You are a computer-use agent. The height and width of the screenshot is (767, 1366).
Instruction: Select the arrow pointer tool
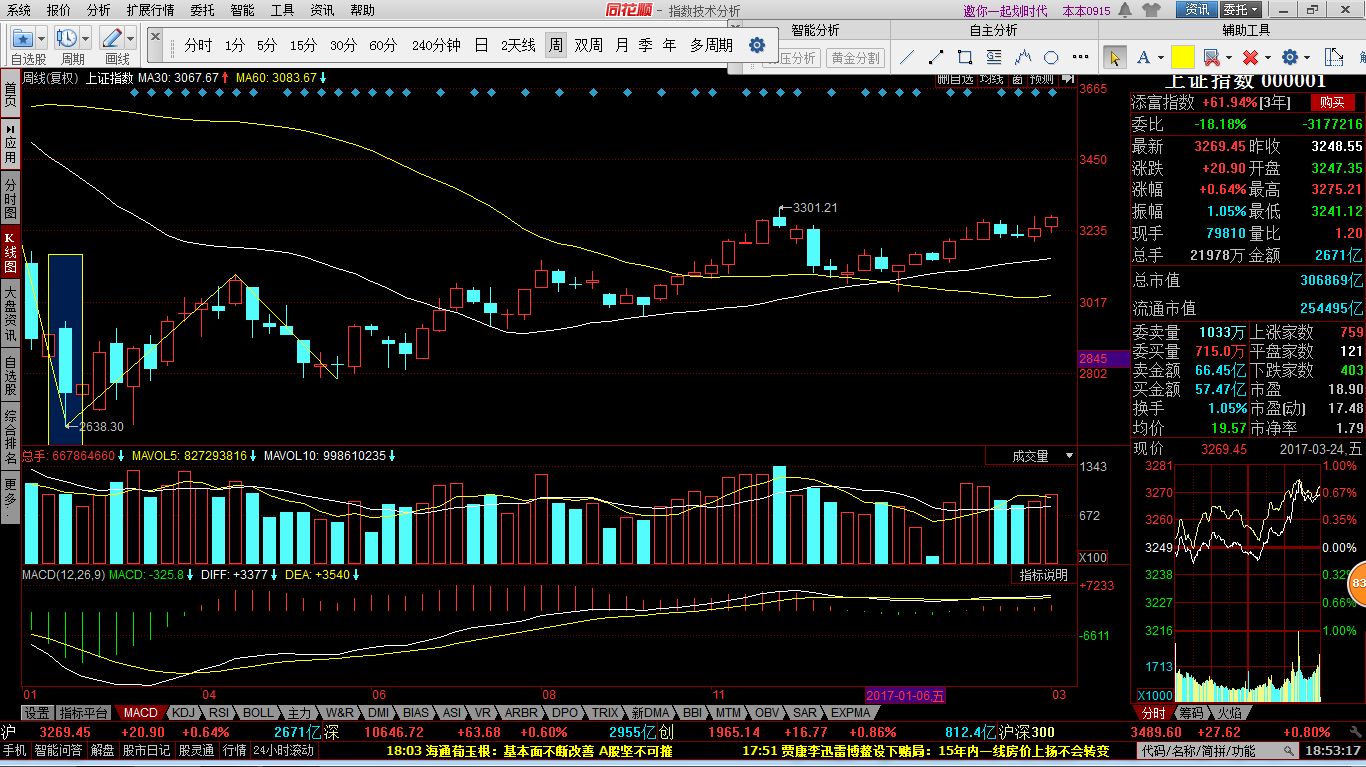point(1116,58)
